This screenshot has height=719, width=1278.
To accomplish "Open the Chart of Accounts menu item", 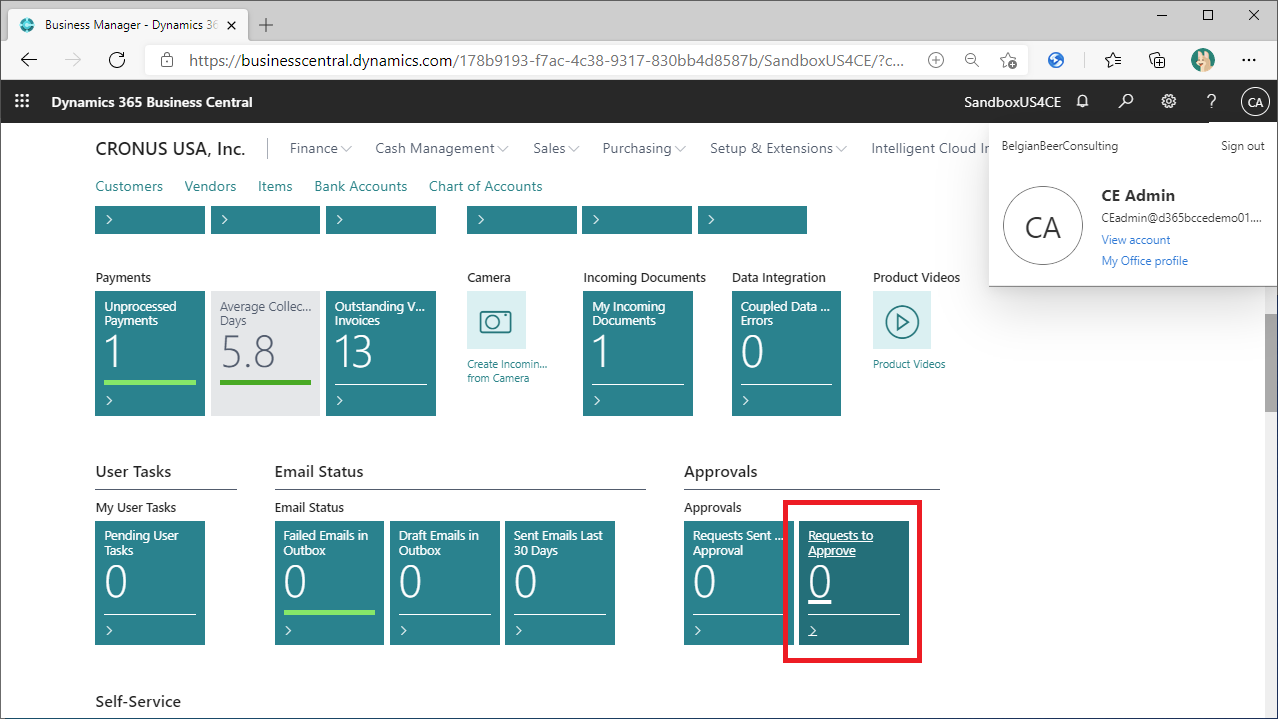I will coord(485,186).
